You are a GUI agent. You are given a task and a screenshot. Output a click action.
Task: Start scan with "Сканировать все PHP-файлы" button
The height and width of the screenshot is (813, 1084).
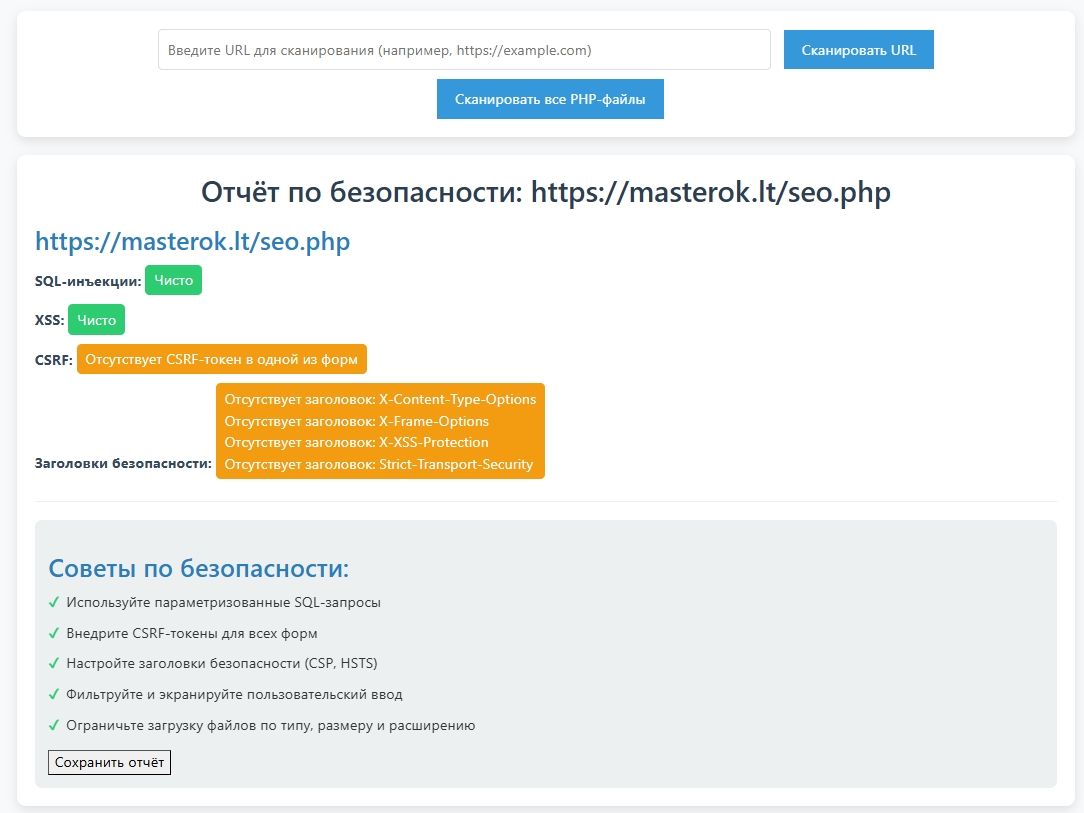[x=550, y=100]
